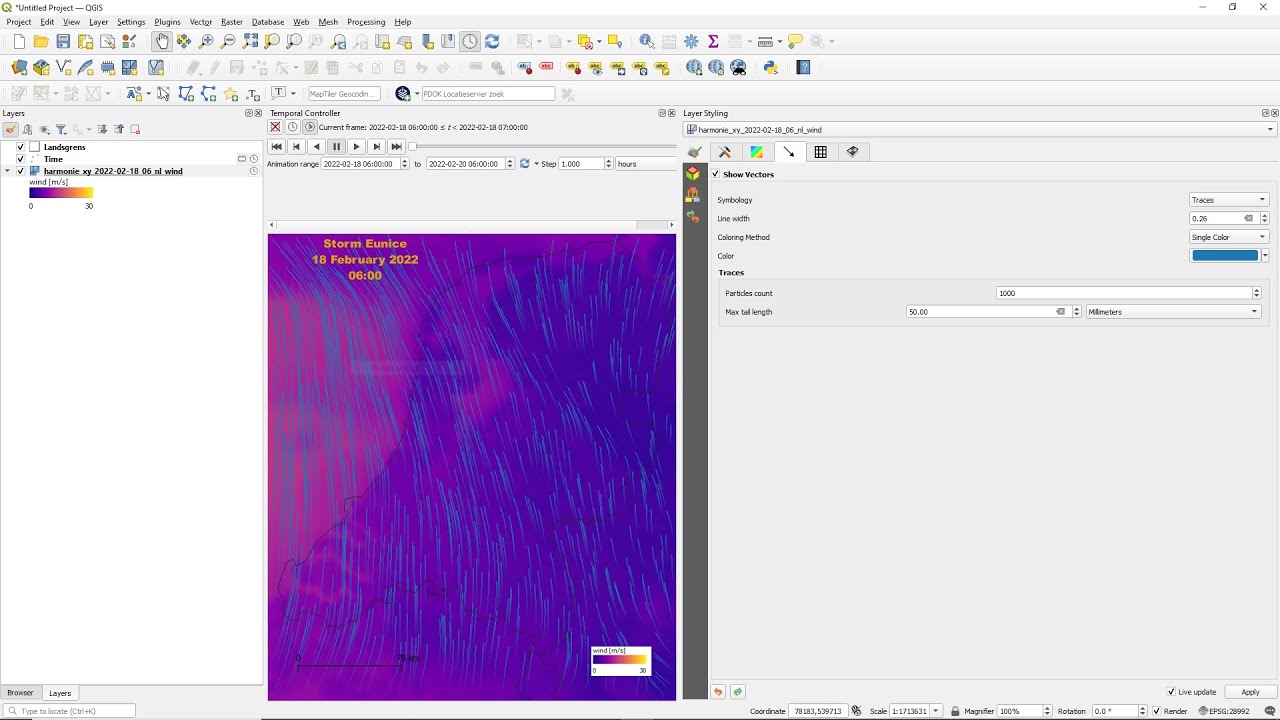Open the Scale dropdown in status bar
Screen dimensions: 1280x720
click(935, 711)
